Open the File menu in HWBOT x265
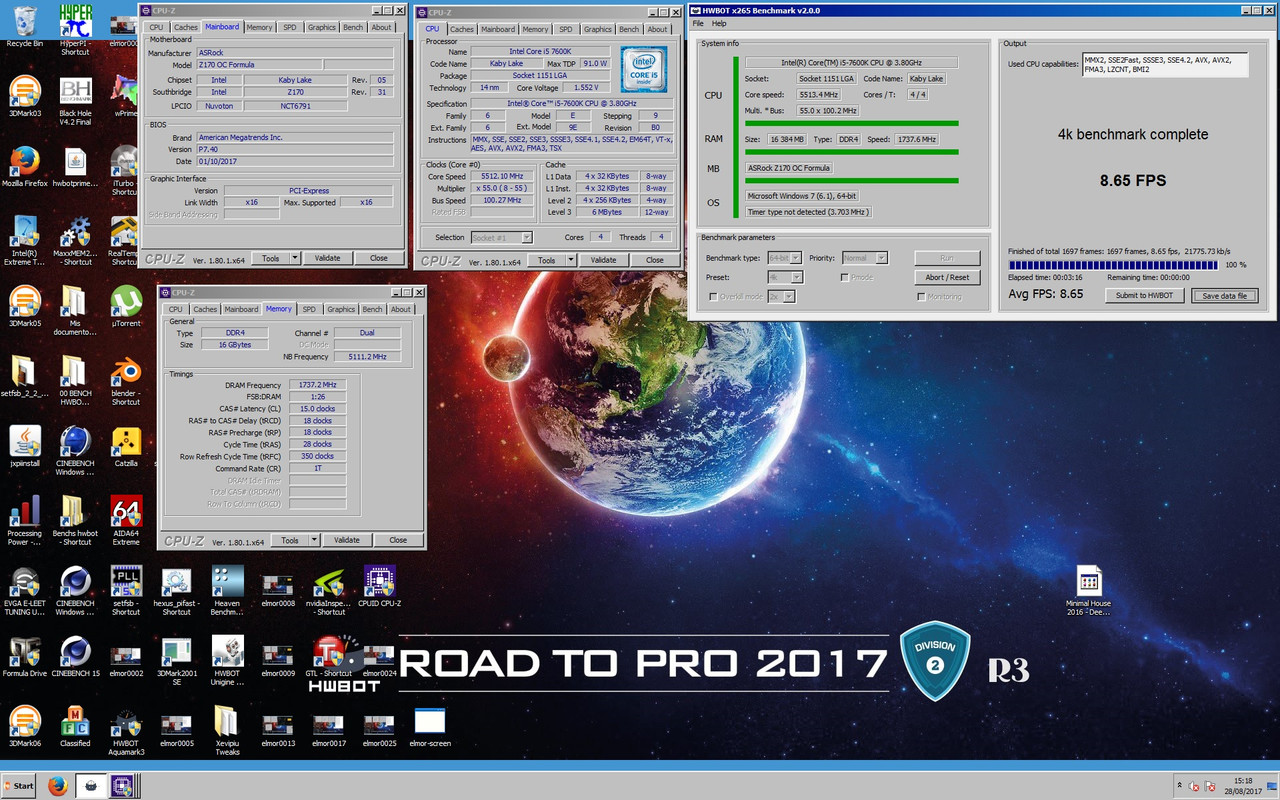The height and width of the screenshot is (800, 1280). [698, 23]
